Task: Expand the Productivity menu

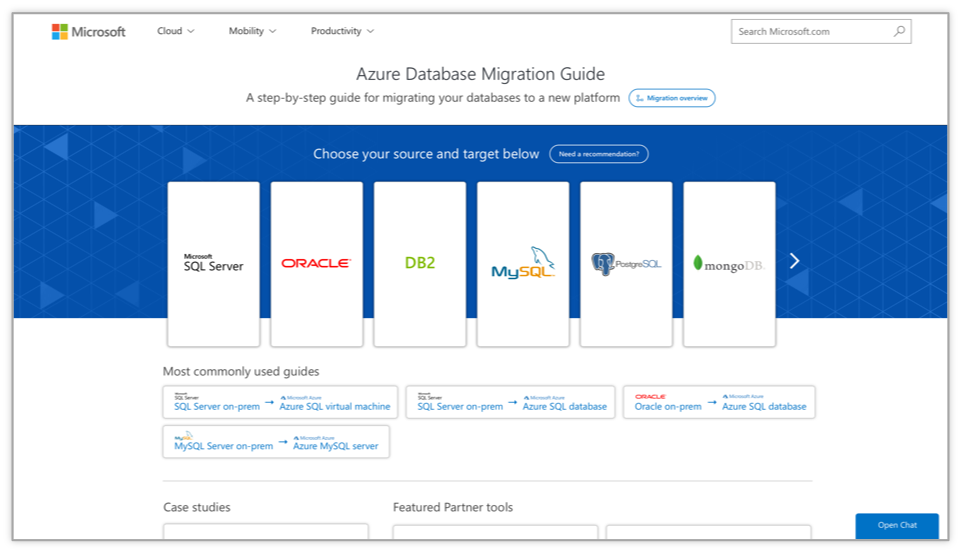Action: [x=342, y=31]
